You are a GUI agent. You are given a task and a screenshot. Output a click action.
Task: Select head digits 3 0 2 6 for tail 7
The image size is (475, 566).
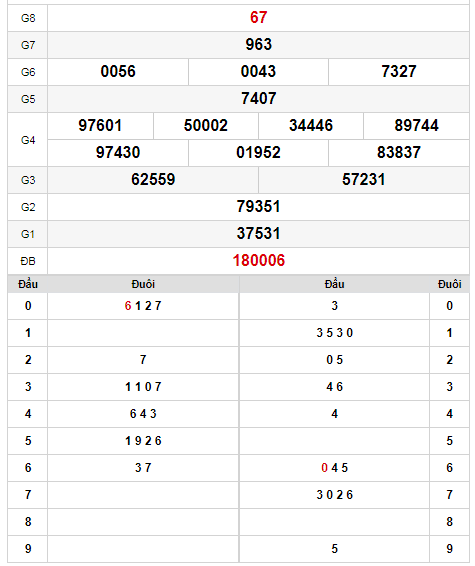(335, 495)
